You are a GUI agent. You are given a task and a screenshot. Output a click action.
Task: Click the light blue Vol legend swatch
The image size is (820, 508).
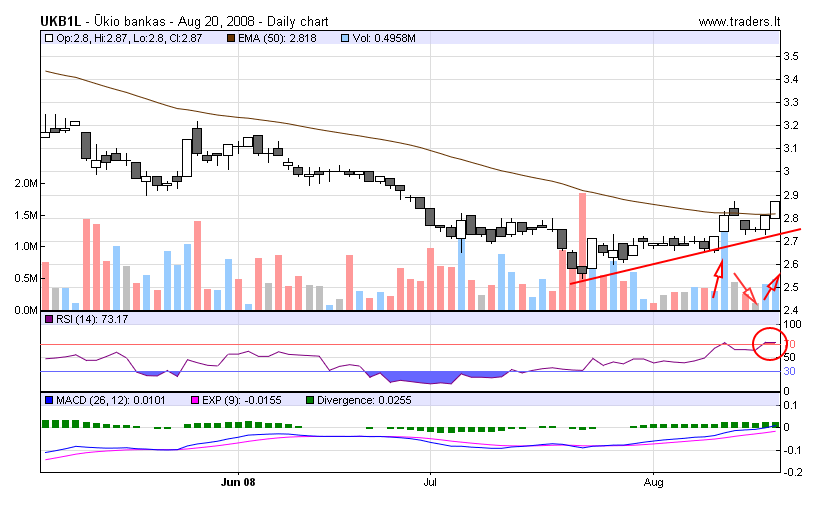(x=345, y=38)
